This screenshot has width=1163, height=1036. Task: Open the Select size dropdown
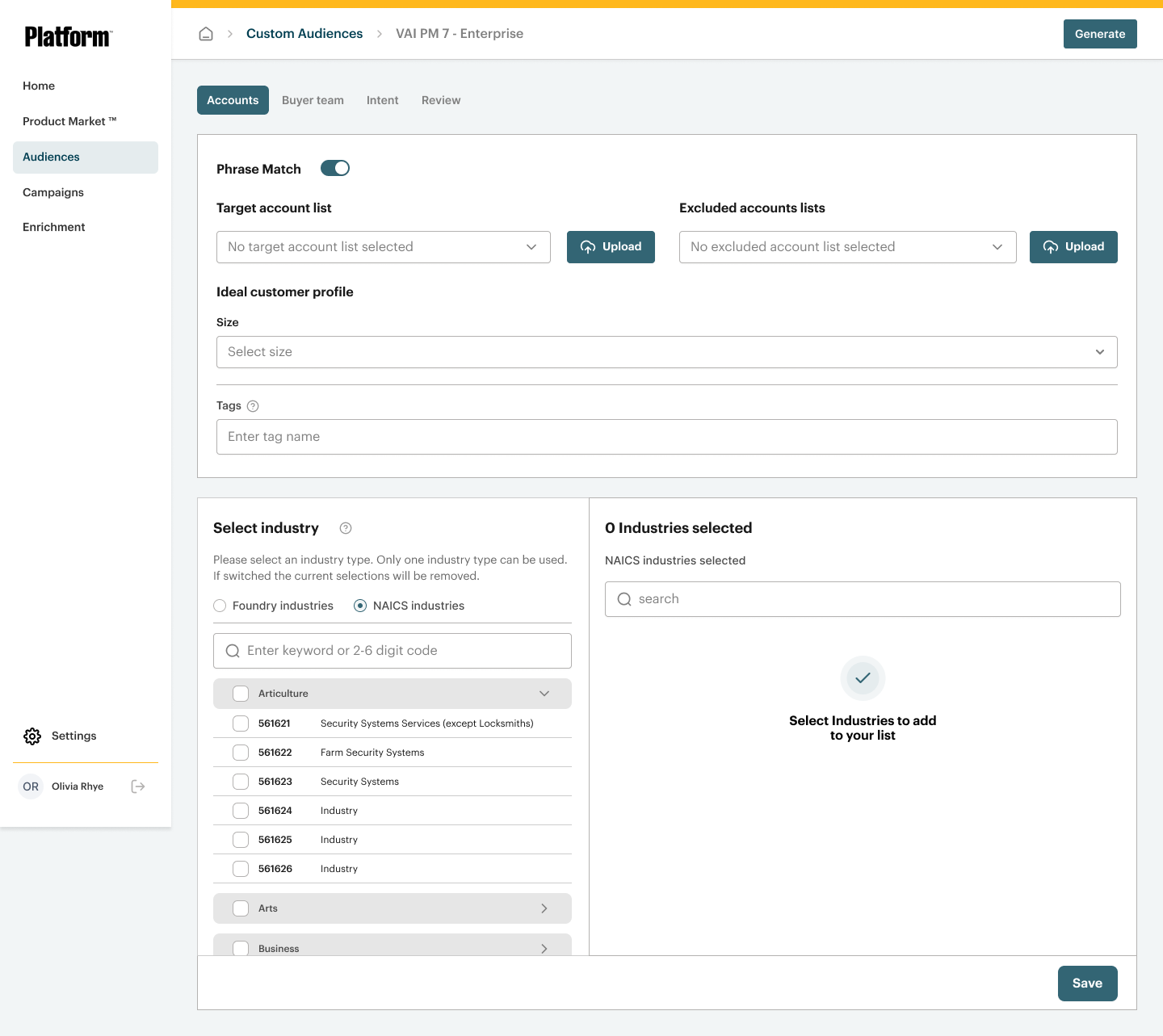[666, 352]
